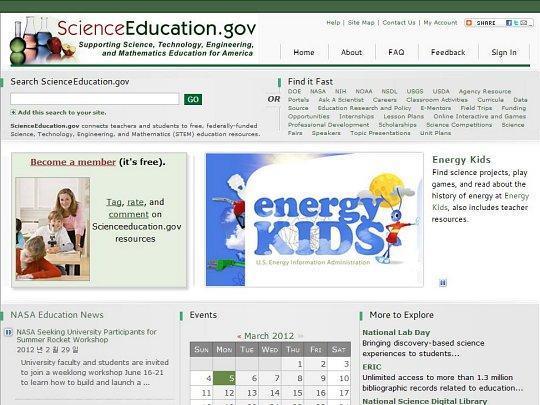Open the Science Competitions link
The image size is (540, 405).
coord(459,125)
